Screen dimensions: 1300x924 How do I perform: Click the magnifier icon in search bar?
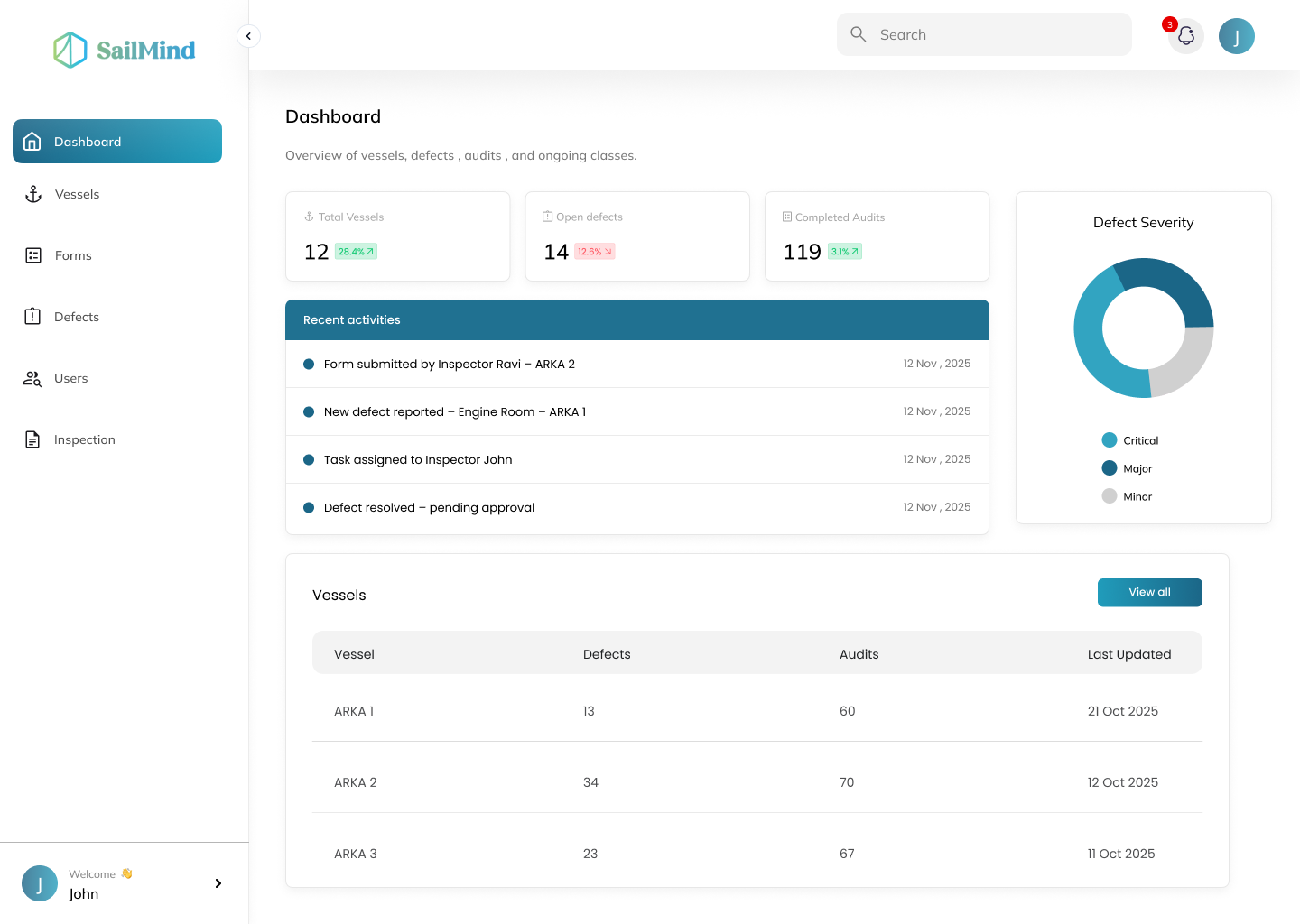859,34
